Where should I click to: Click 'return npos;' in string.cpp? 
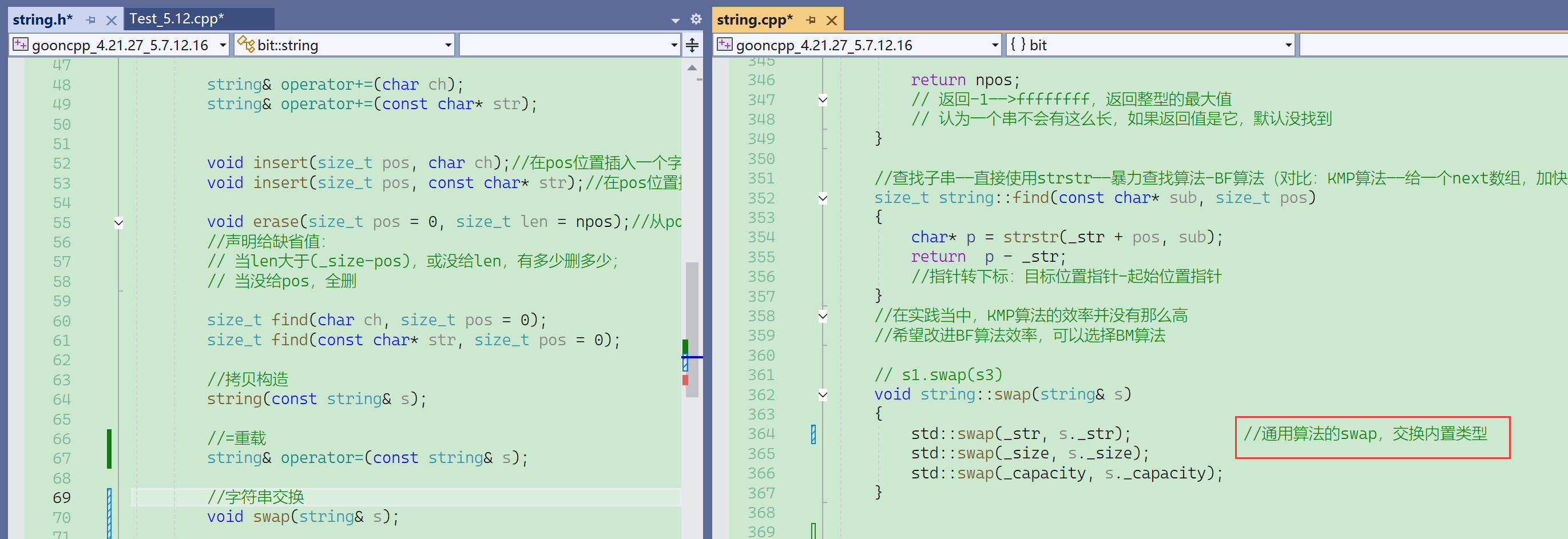(x=965, y=80)
